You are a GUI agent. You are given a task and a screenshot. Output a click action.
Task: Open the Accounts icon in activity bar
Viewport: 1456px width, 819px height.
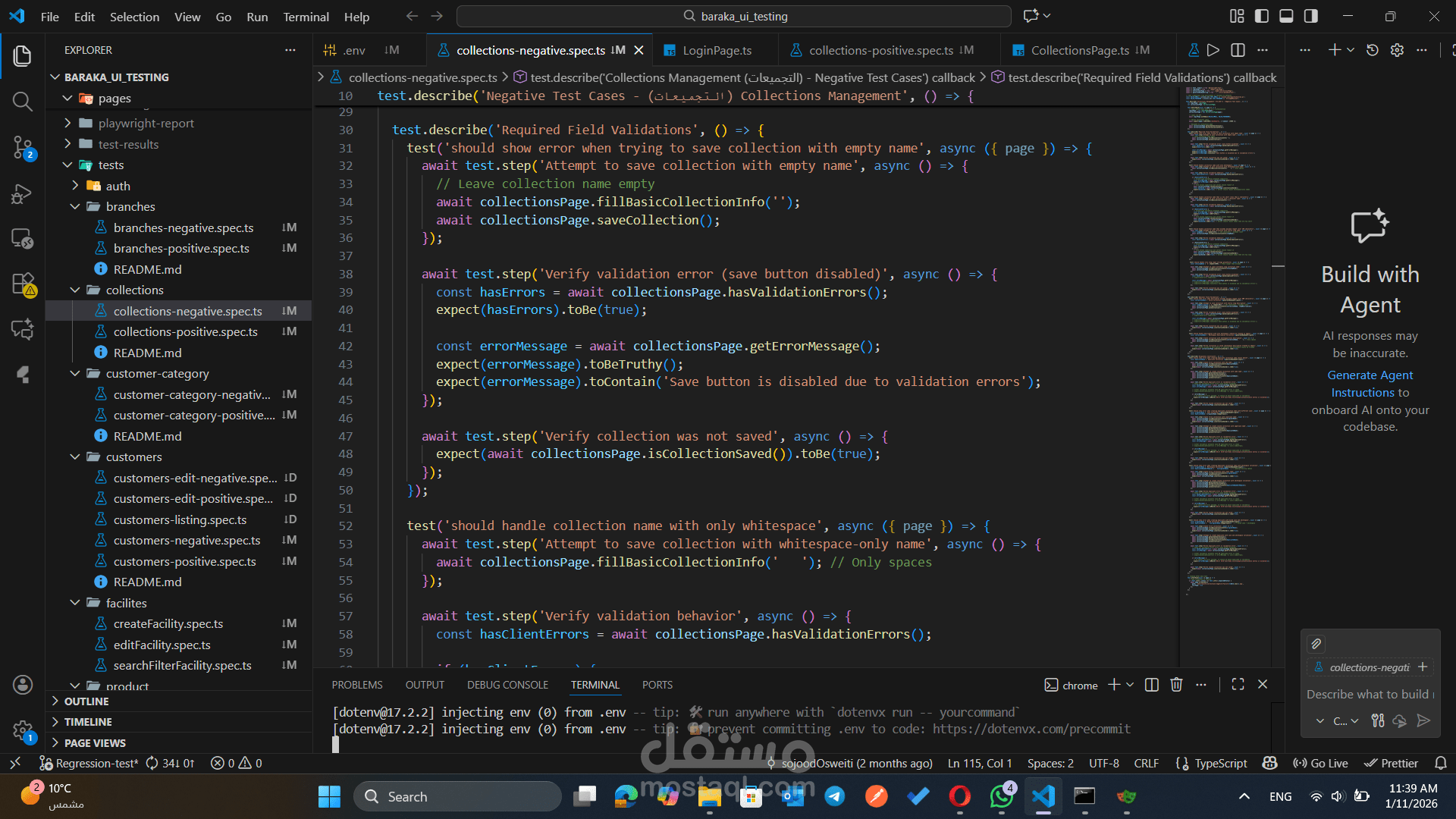[x=22, y=685]
